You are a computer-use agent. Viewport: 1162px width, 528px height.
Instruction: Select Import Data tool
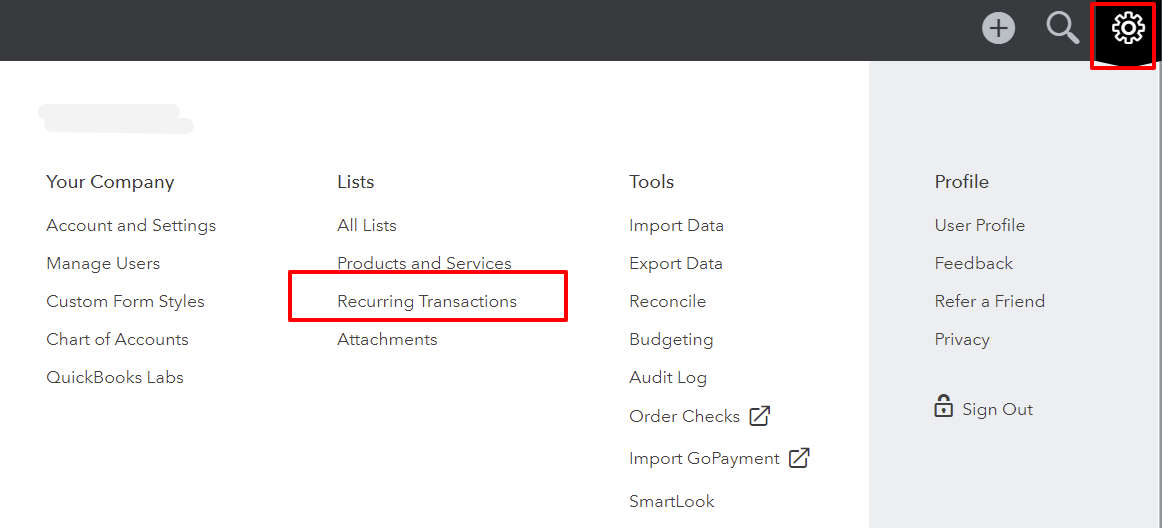click(676, 225)
